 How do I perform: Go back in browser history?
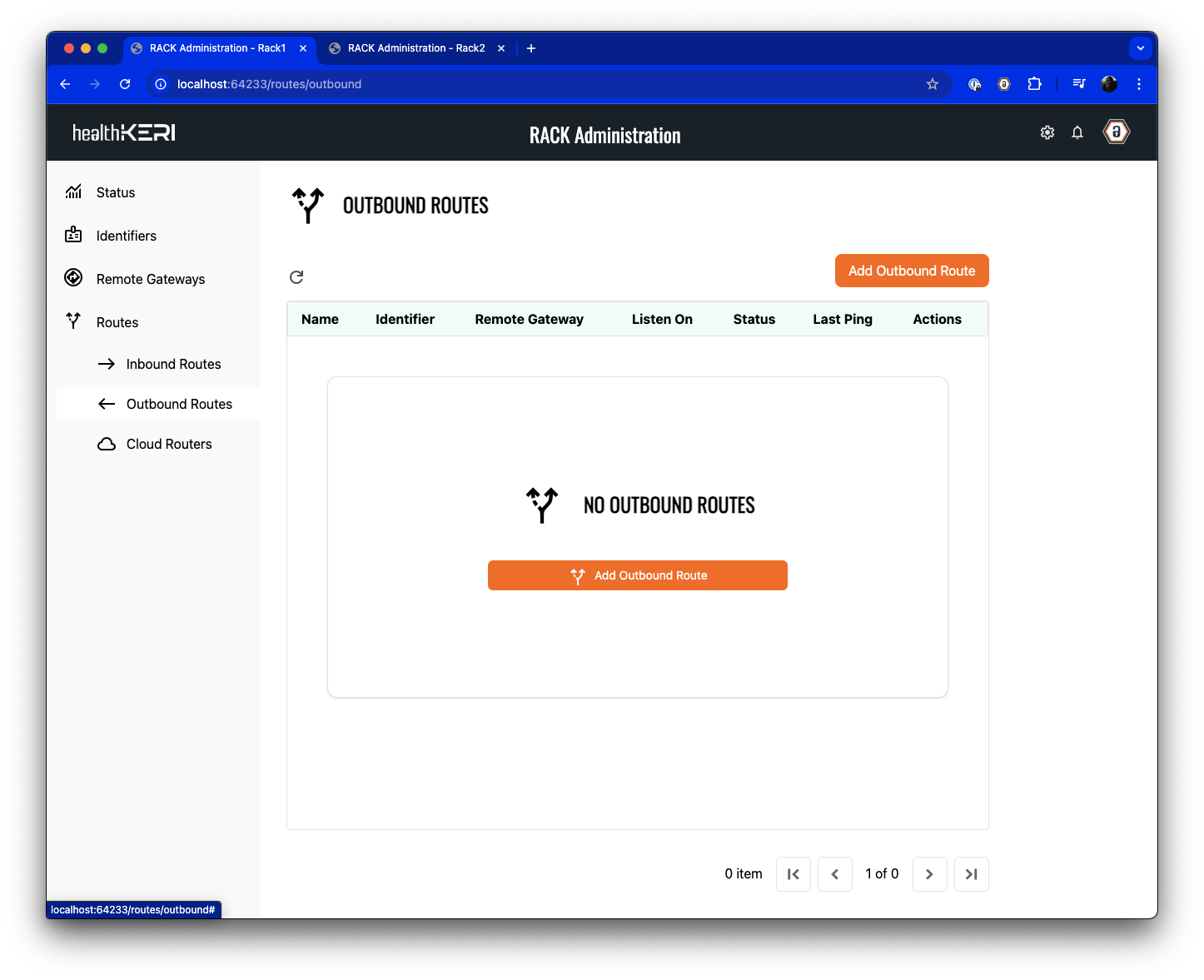tap(65, 84)
